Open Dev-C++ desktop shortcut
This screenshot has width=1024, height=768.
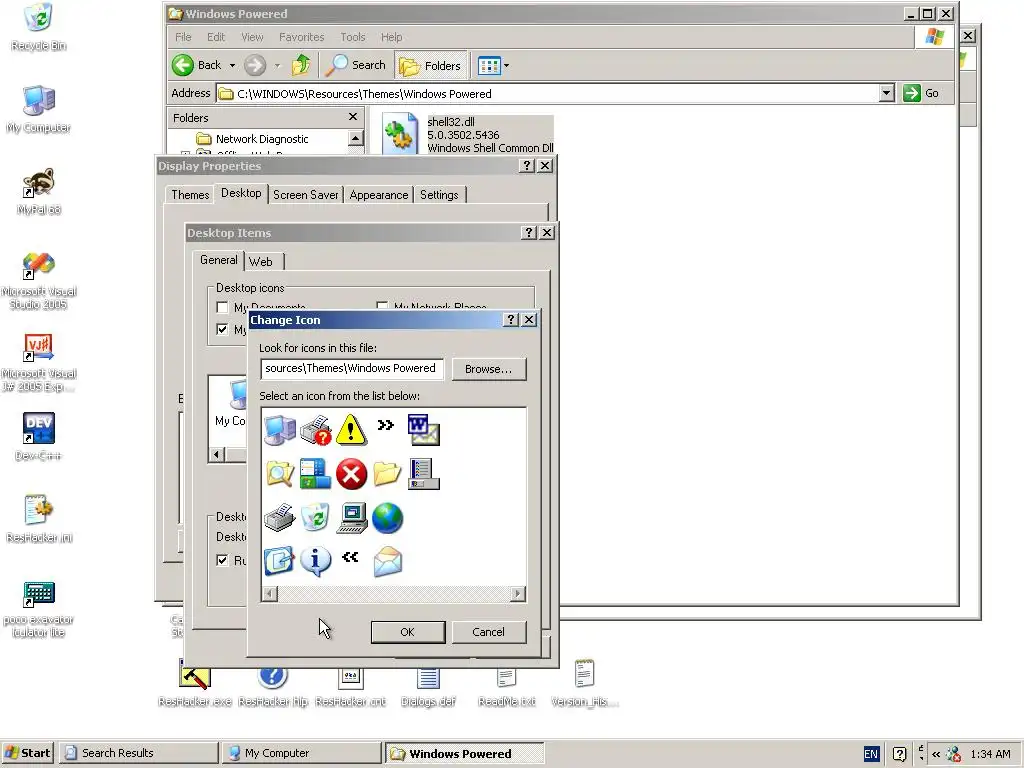click(x=39, y=436)
